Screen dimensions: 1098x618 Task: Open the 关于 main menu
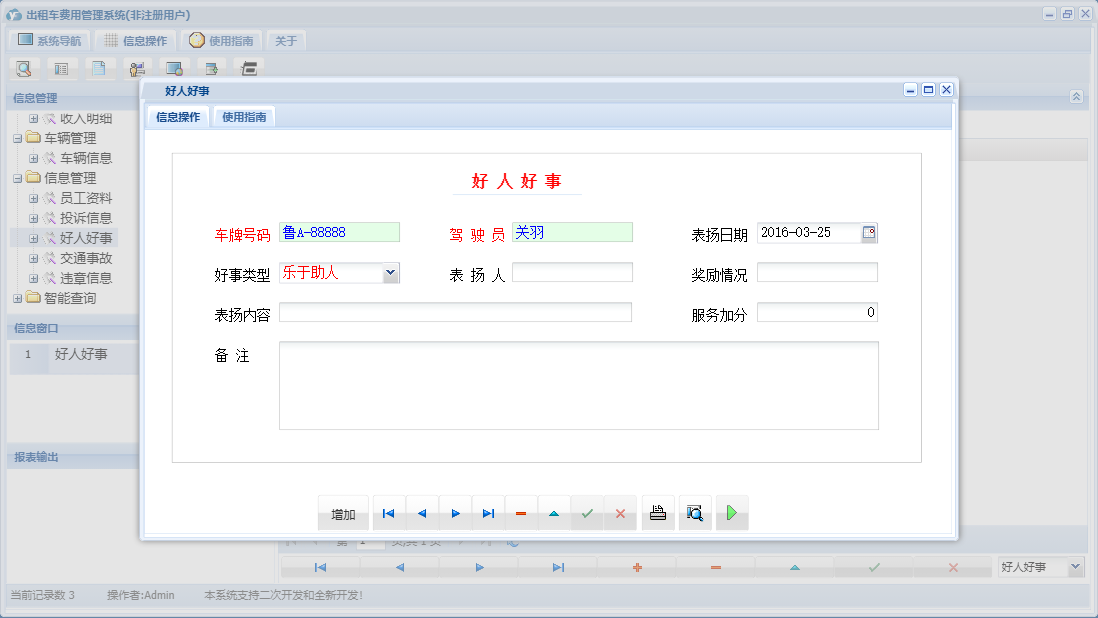click(x=286, y=41)
